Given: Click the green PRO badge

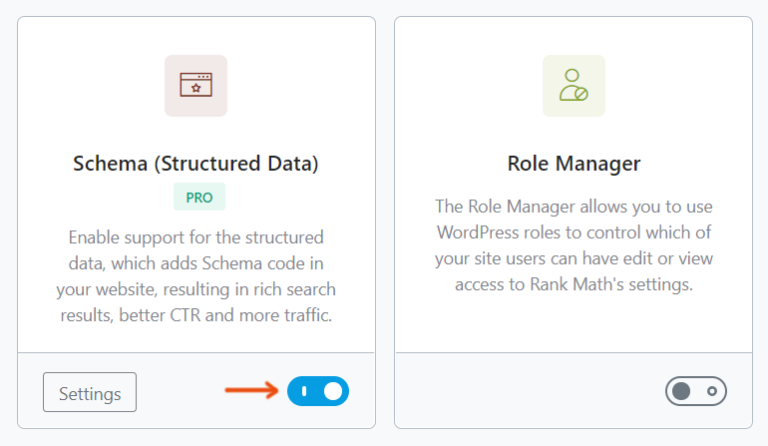Looking at the screenshot, I should [x=199, y=197].
